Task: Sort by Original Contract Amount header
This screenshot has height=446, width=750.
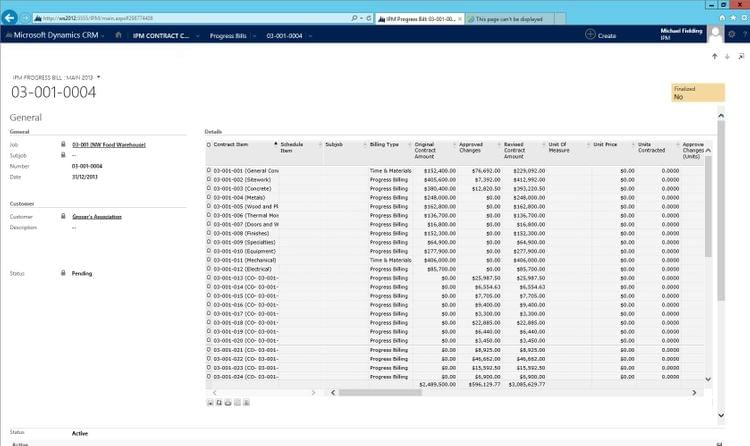Action: (425, 150)
